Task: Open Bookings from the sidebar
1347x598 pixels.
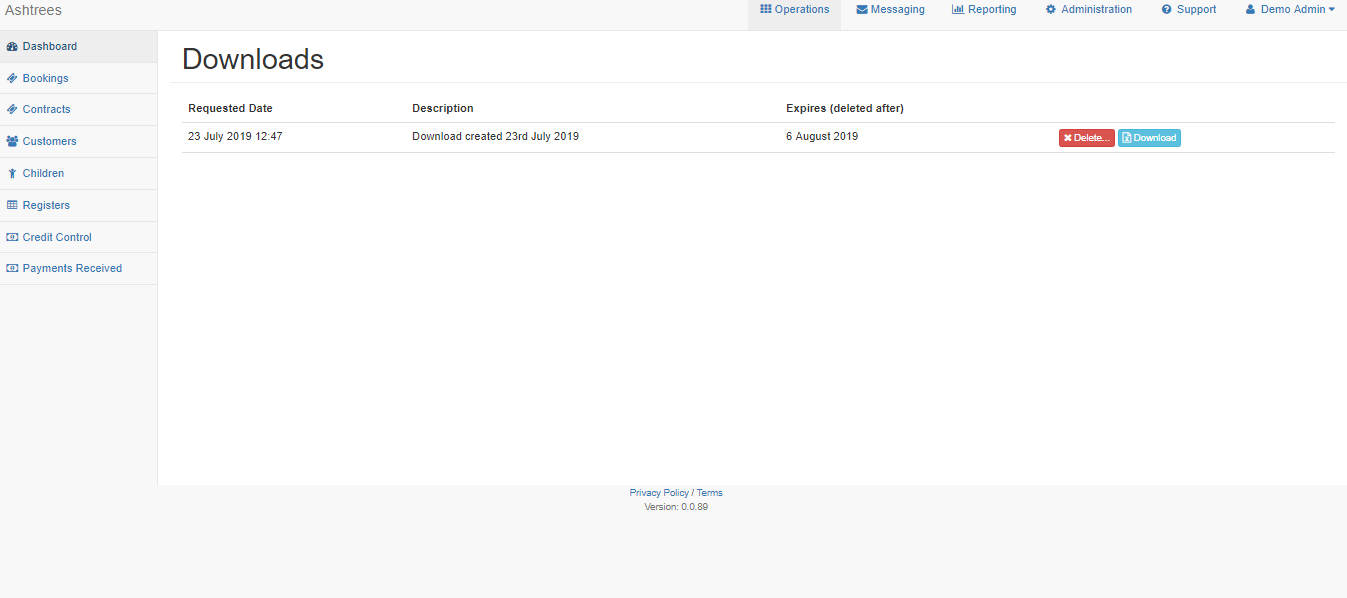Action: [x=78, y=78]
